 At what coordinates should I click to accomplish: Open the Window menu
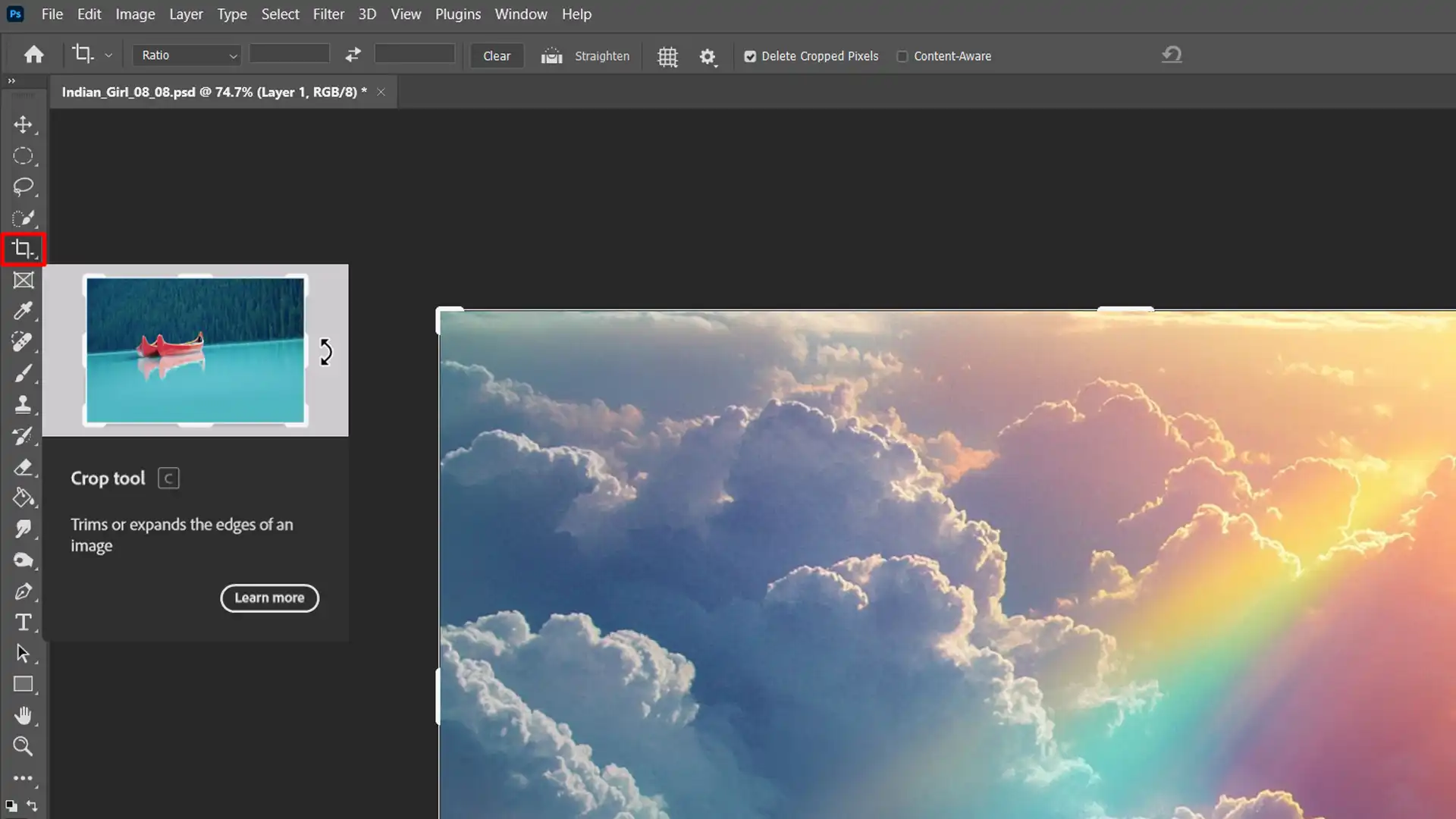coord(521,14)
